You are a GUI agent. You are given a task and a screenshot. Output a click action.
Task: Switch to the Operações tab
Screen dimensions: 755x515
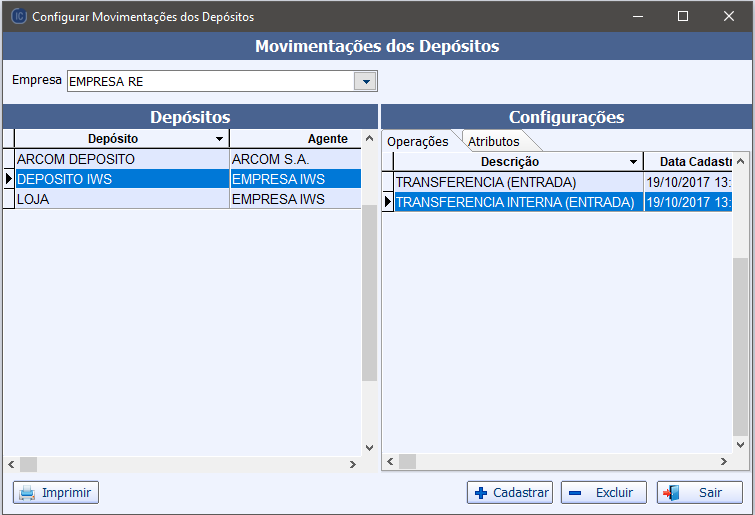pyautogui.click(x=418, y=142)
